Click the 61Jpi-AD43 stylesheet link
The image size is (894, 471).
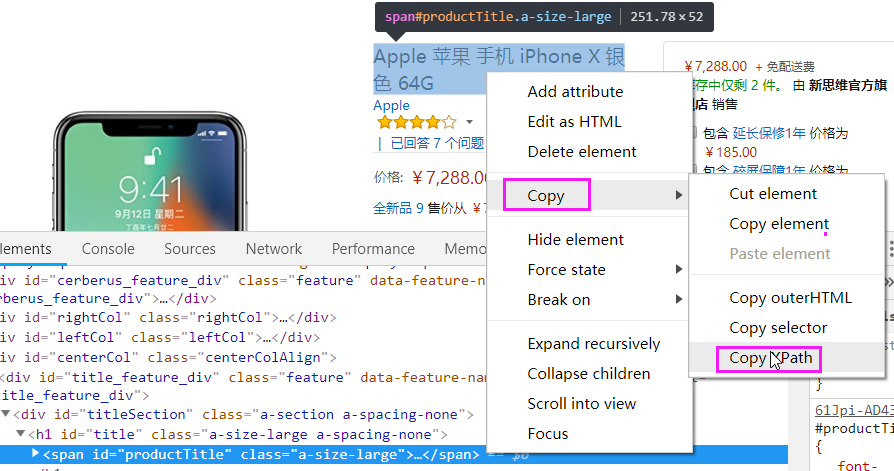(x=854, y=410)
